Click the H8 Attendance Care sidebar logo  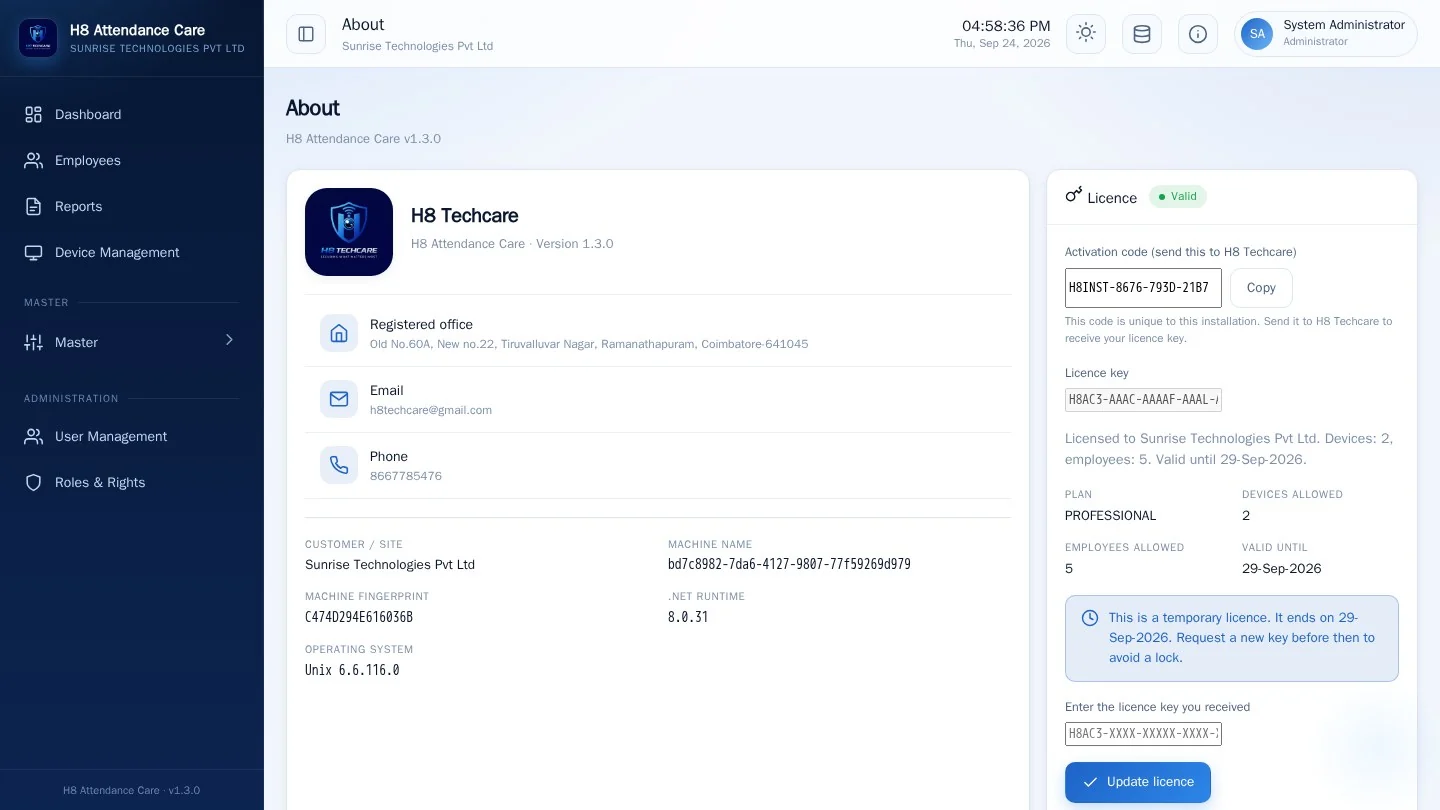38,38
